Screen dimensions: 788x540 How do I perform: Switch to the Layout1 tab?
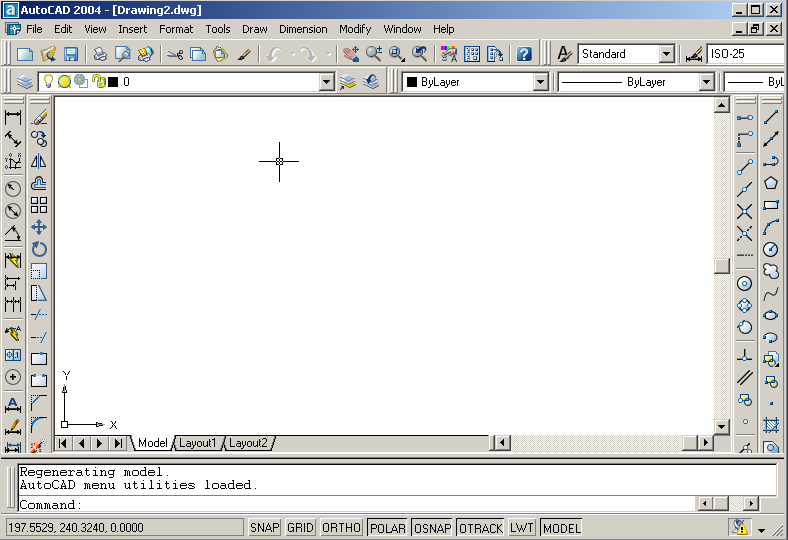point(197,443)
